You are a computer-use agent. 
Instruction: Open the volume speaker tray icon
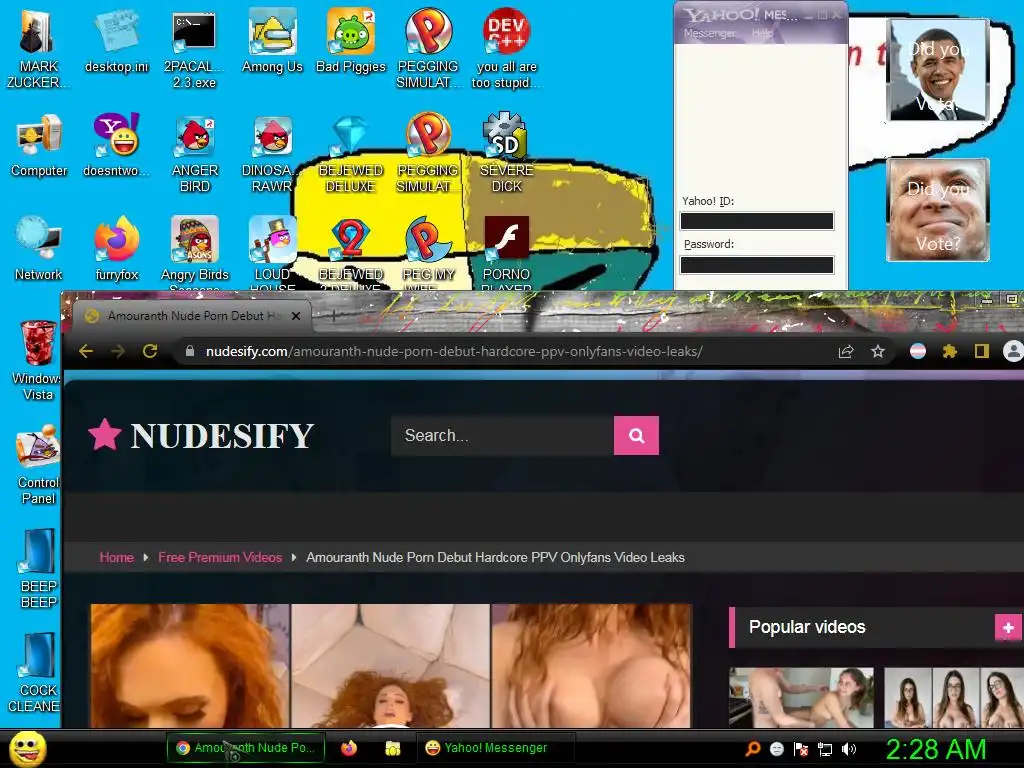(x=848, y=749)
